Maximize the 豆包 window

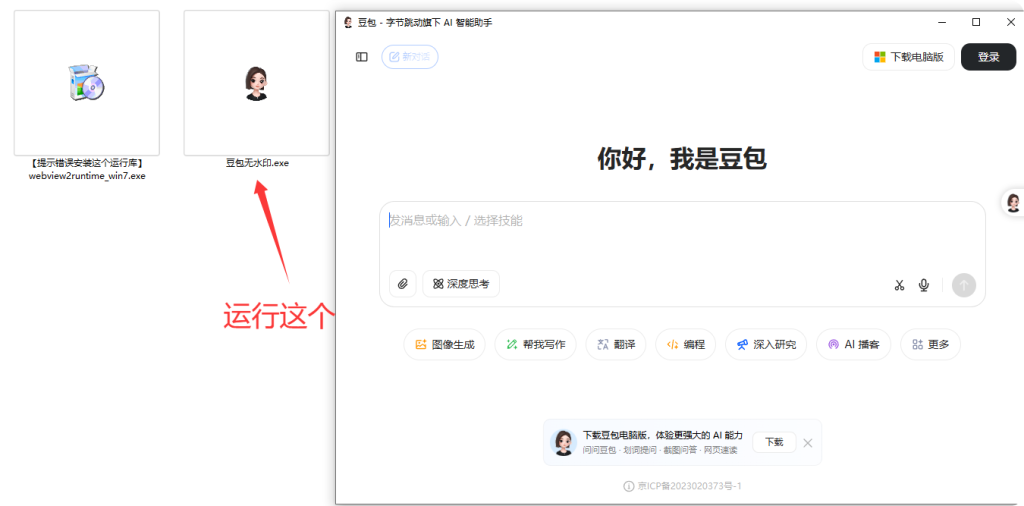pos(976,22)
